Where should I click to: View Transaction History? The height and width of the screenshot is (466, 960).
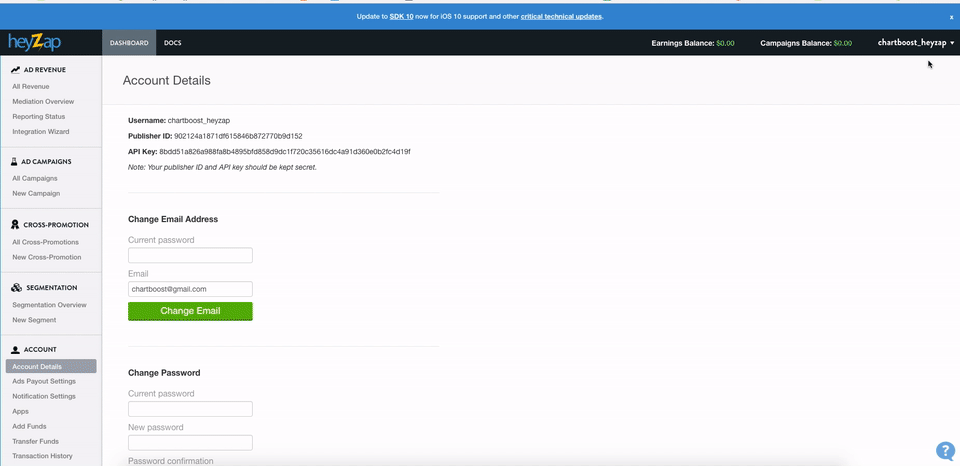click(x=42, y=456)
